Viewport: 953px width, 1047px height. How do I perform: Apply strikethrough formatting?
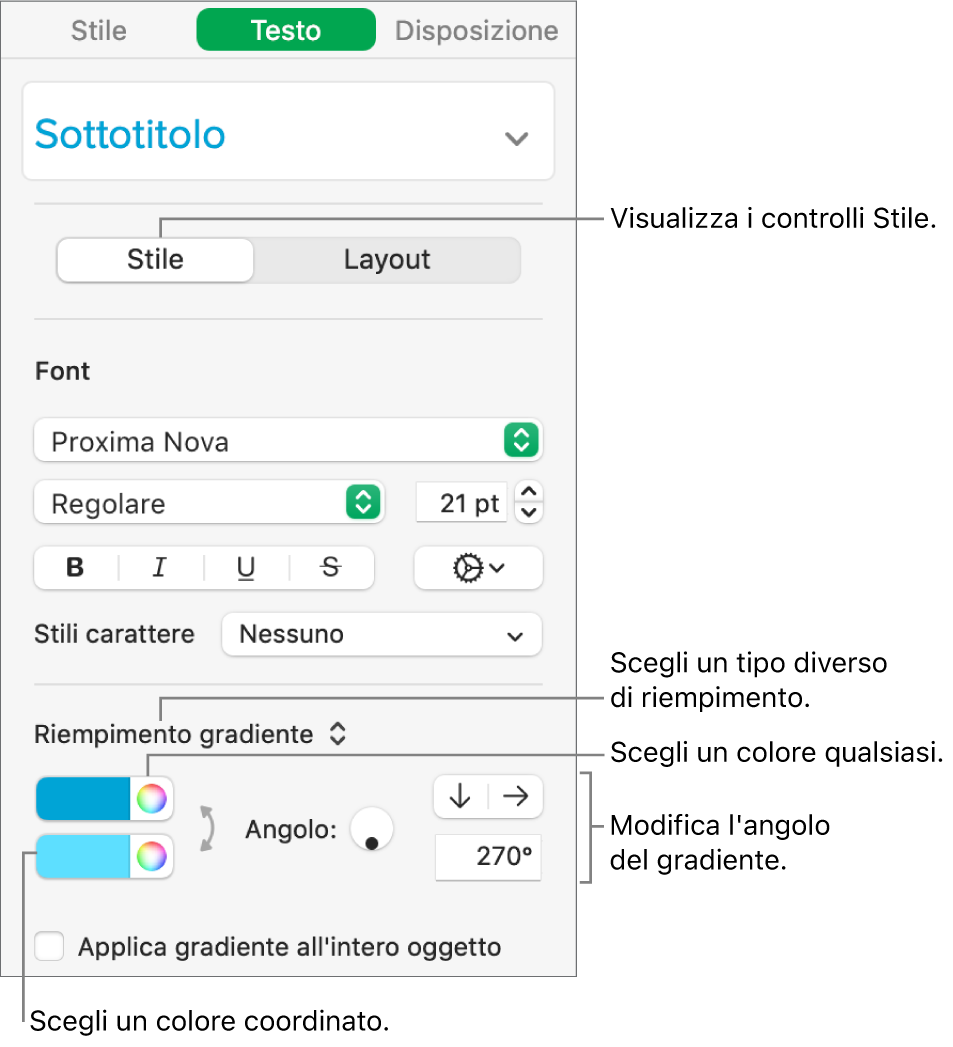pyautogui.click(x=330, y=568)
